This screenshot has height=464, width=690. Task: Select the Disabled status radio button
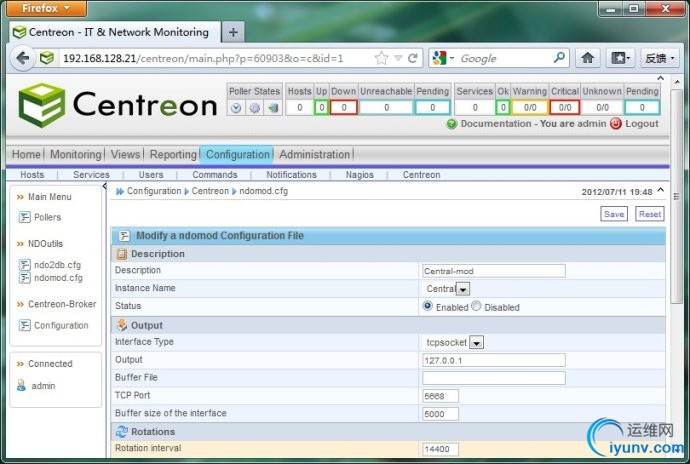(476, 306)
